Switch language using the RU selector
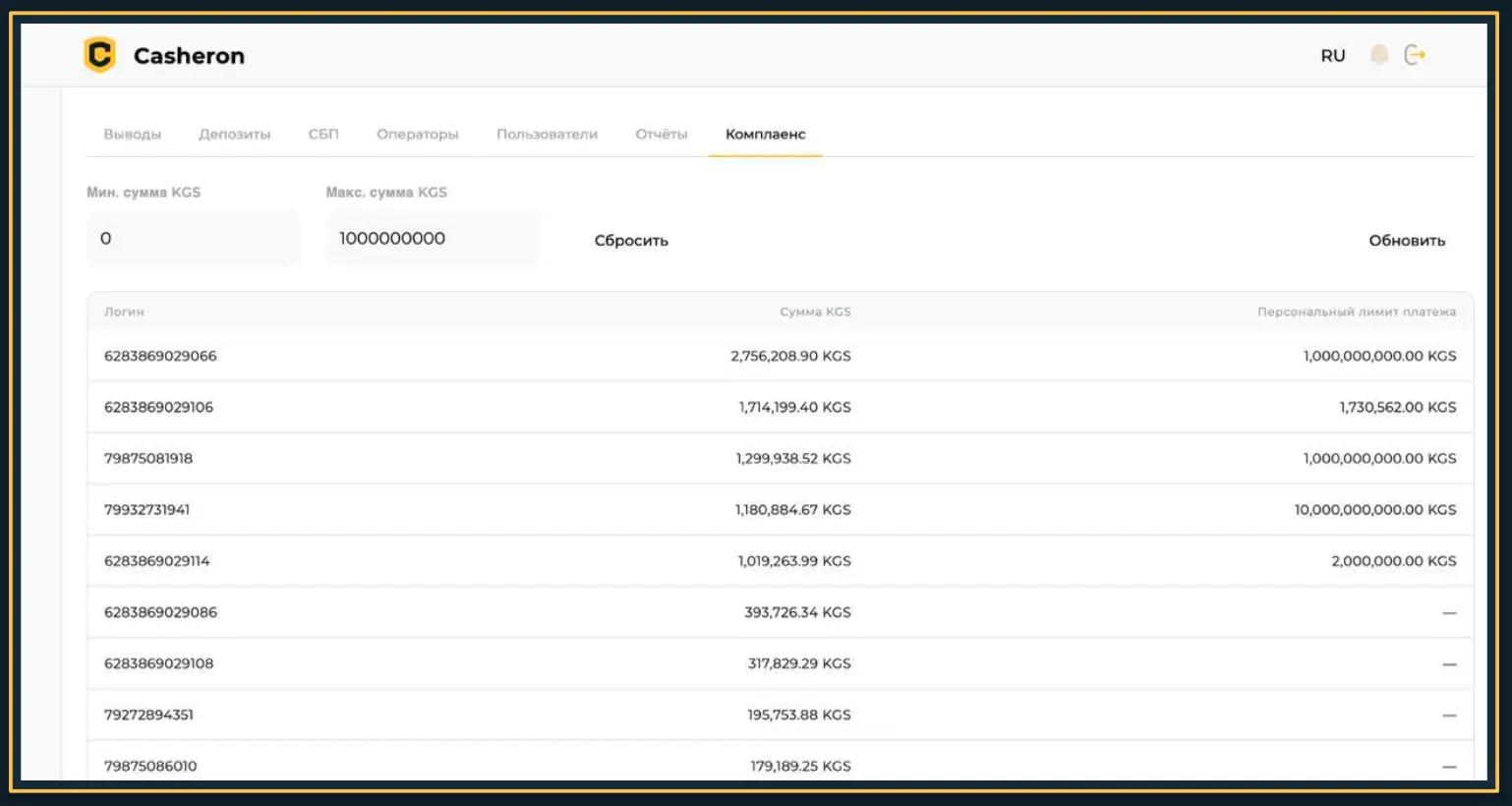The height and width of the screenshot is (806, 1512). coord(1333,56)
